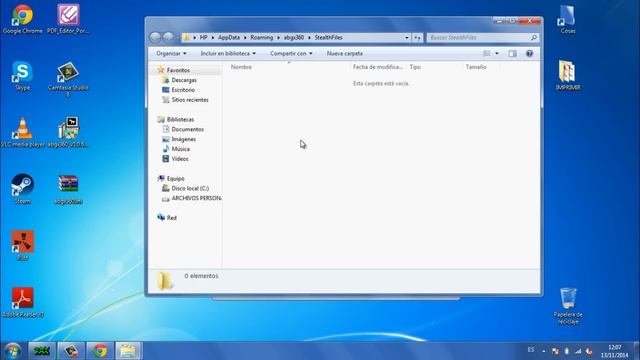Open the PDF_Editor_Por desktop icon

[68, 19]
